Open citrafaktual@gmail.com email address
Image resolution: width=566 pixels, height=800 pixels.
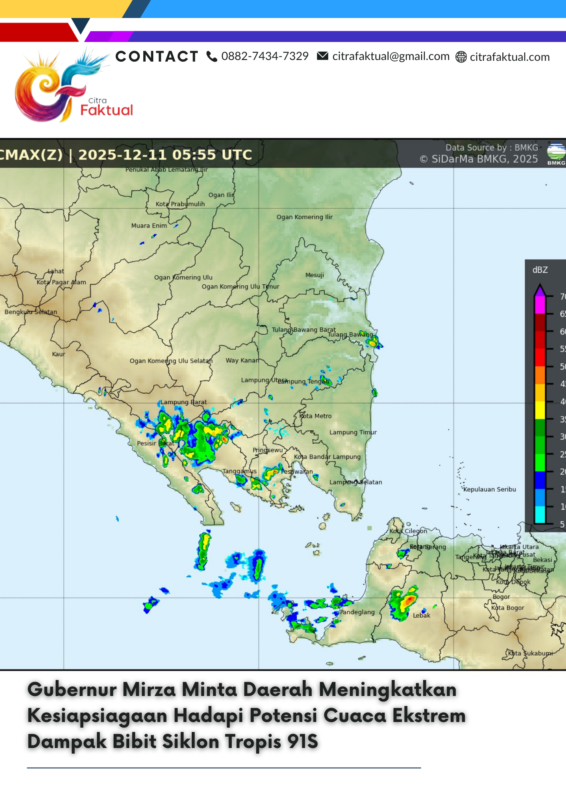(391, 56)
